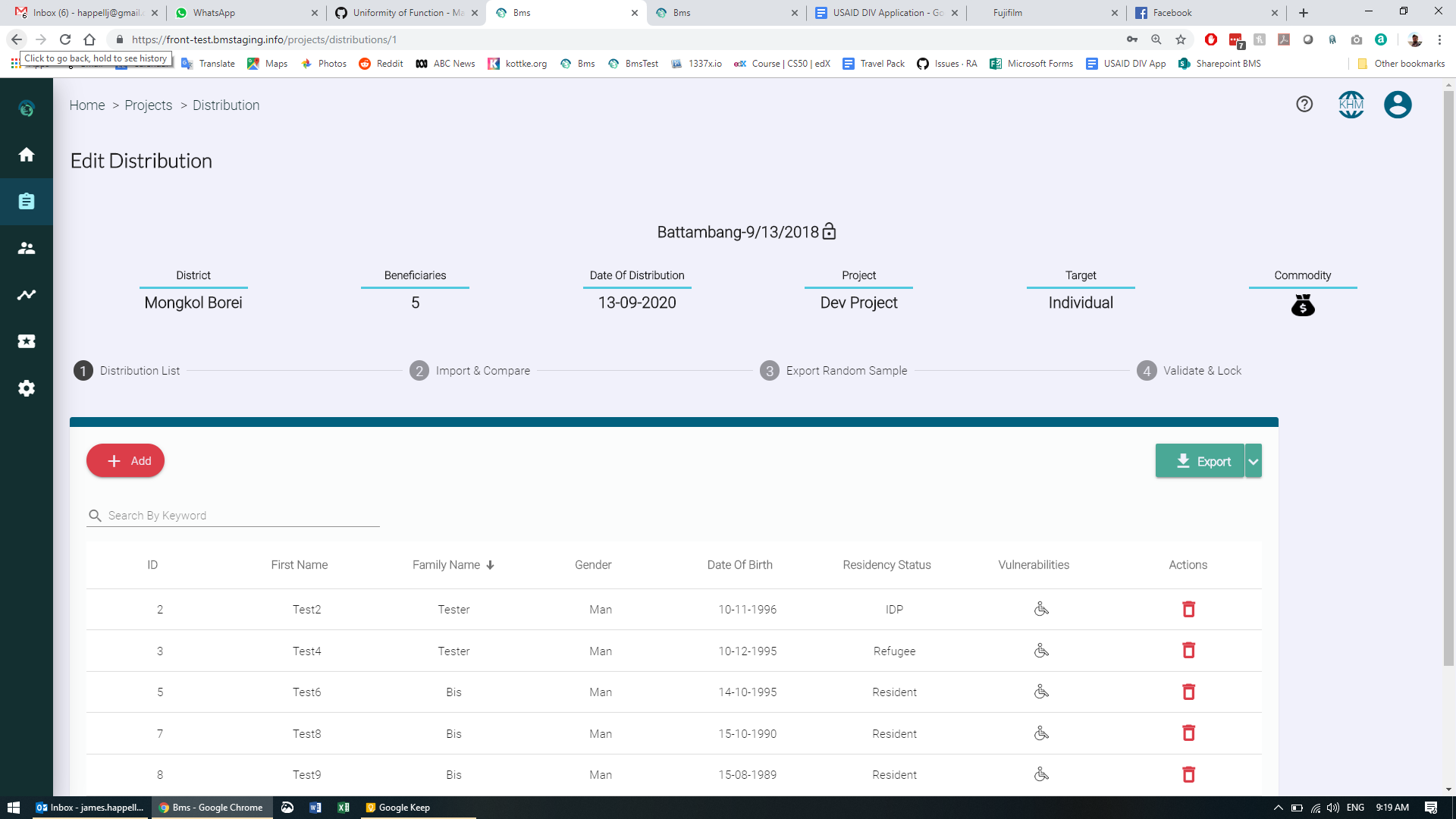This screenshot has width=1456, height=819.
Task: Click the money bag Commodity icon
Action: [x=1302, y=305]
